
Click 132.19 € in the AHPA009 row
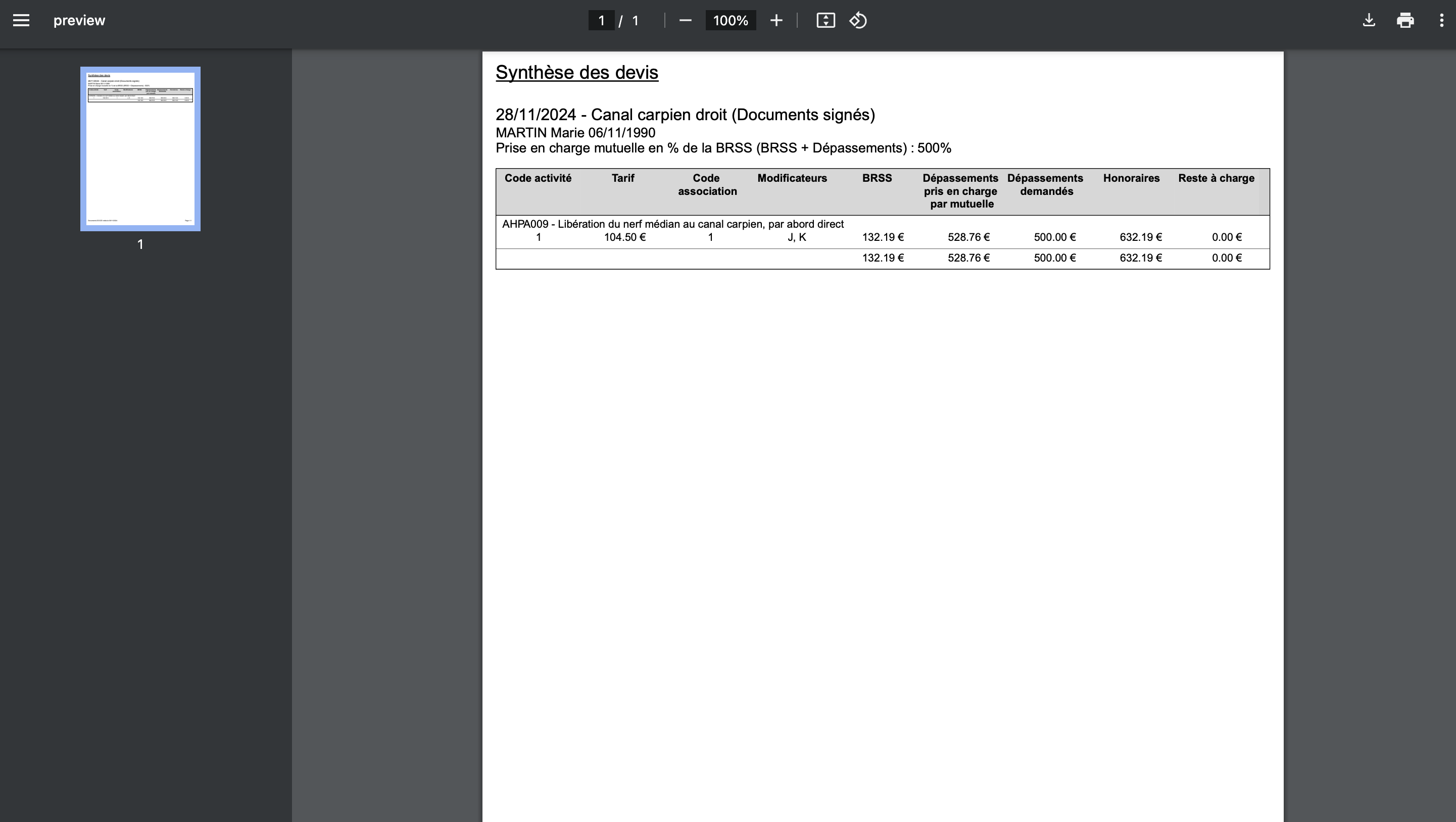click(x=883, y=237)
